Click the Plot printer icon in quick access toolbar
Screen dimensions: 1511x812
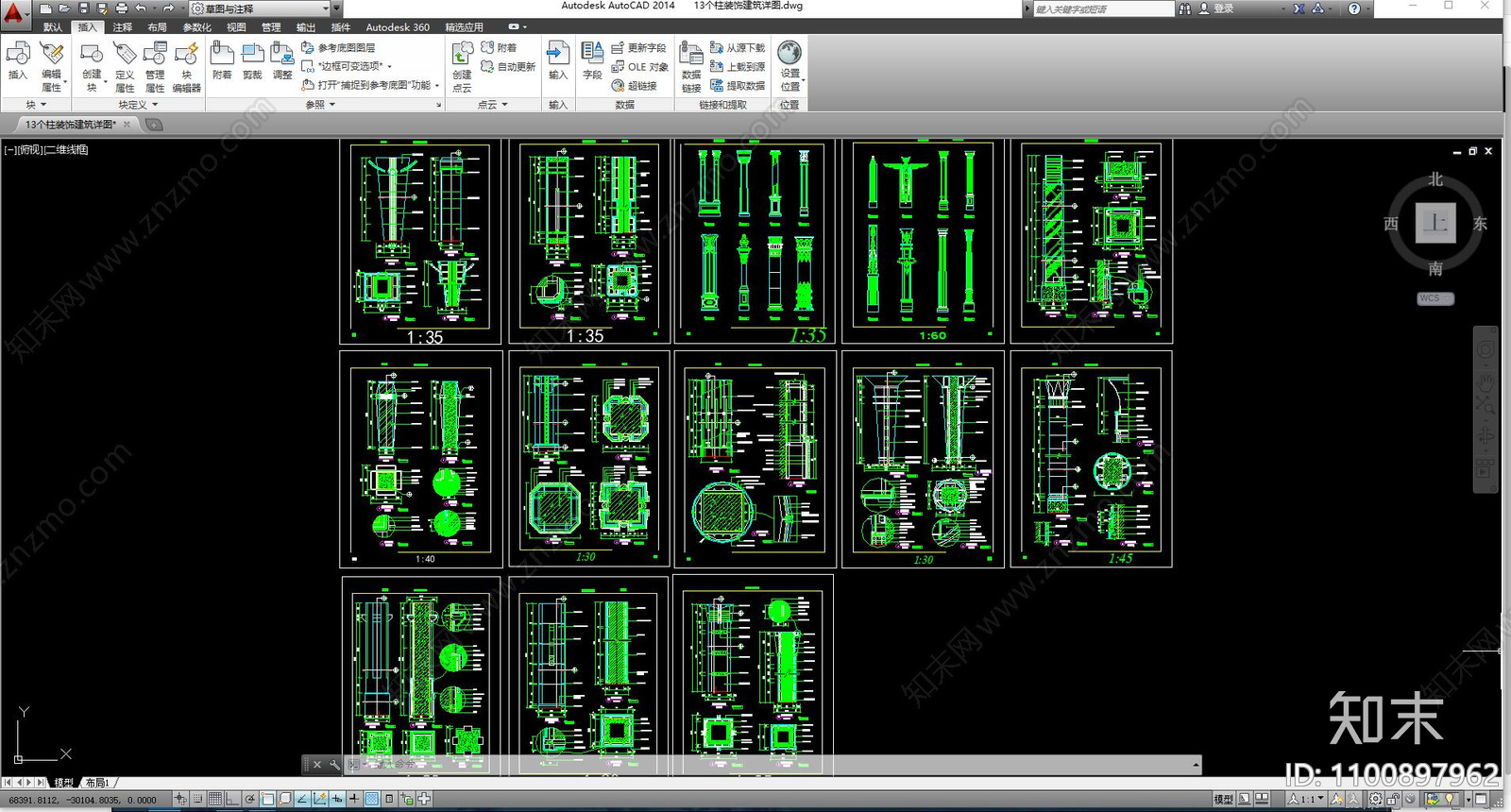point(121,8)
